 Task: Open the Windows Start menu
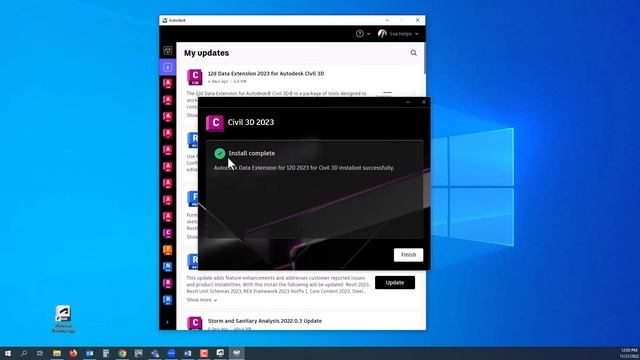click(x=8, y=353)
